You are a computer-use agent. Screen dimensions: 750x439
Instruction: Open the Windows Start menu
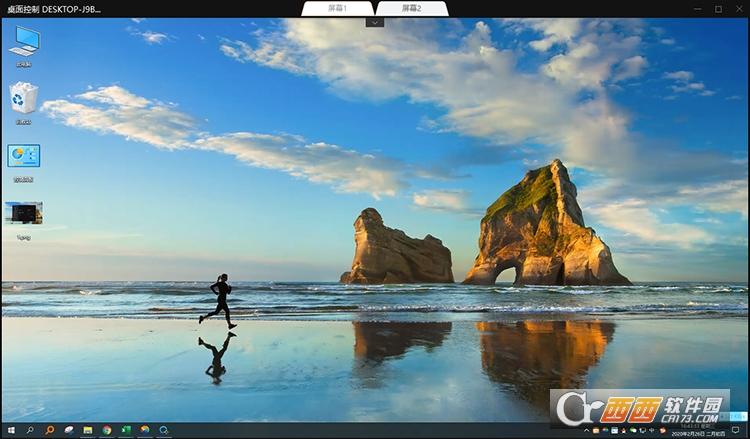tap(9, 430)
